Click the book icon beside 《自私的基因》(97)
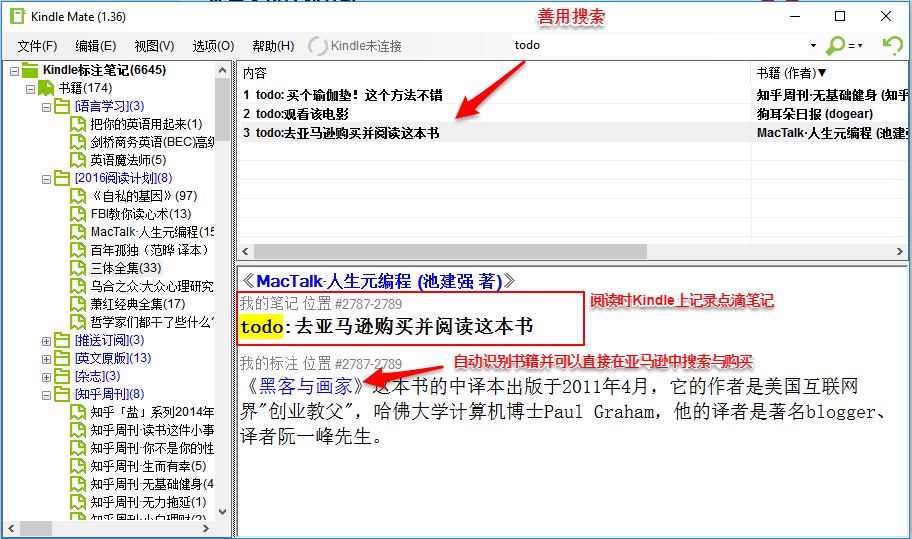This screenshot has height=539, width=912. [x=77, y=197]
